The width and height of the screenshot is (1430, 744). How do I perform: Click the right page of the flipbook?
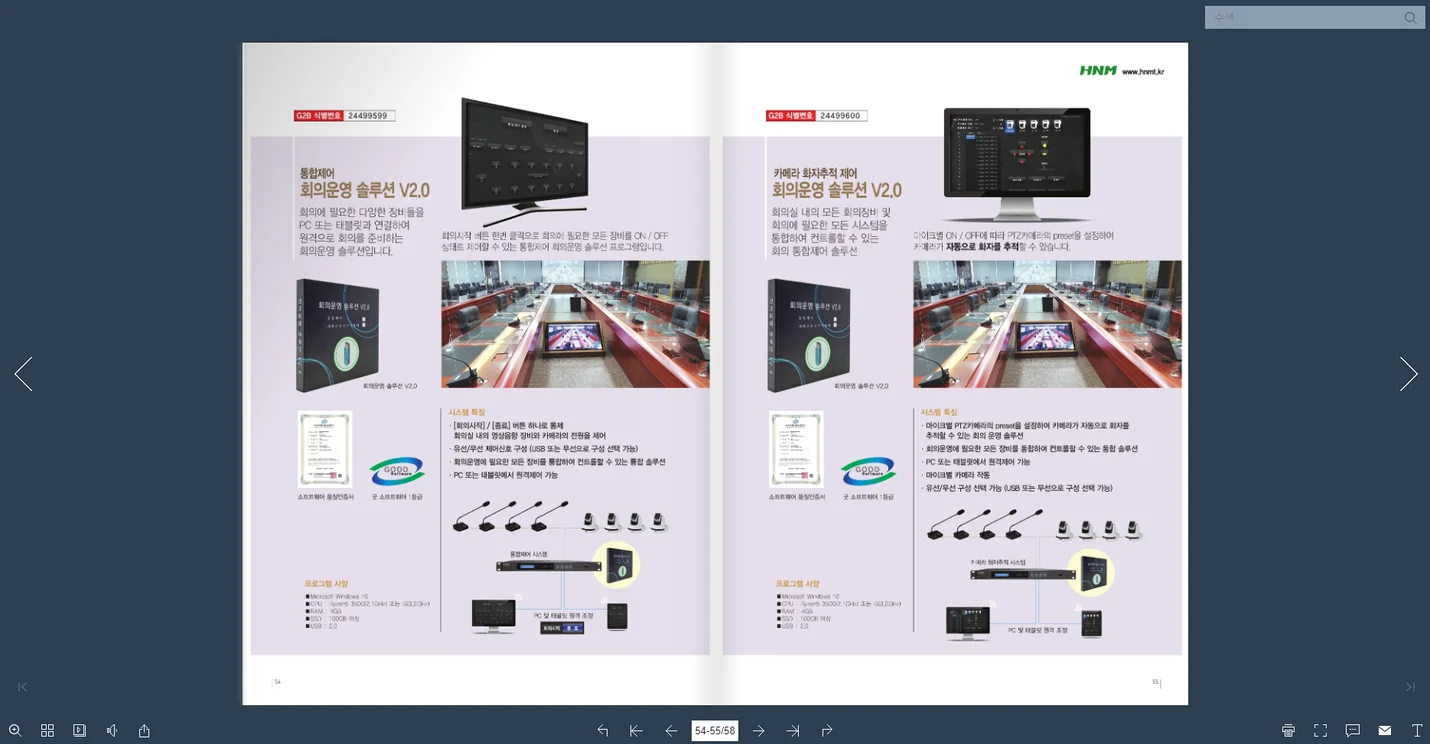(952, 373)
